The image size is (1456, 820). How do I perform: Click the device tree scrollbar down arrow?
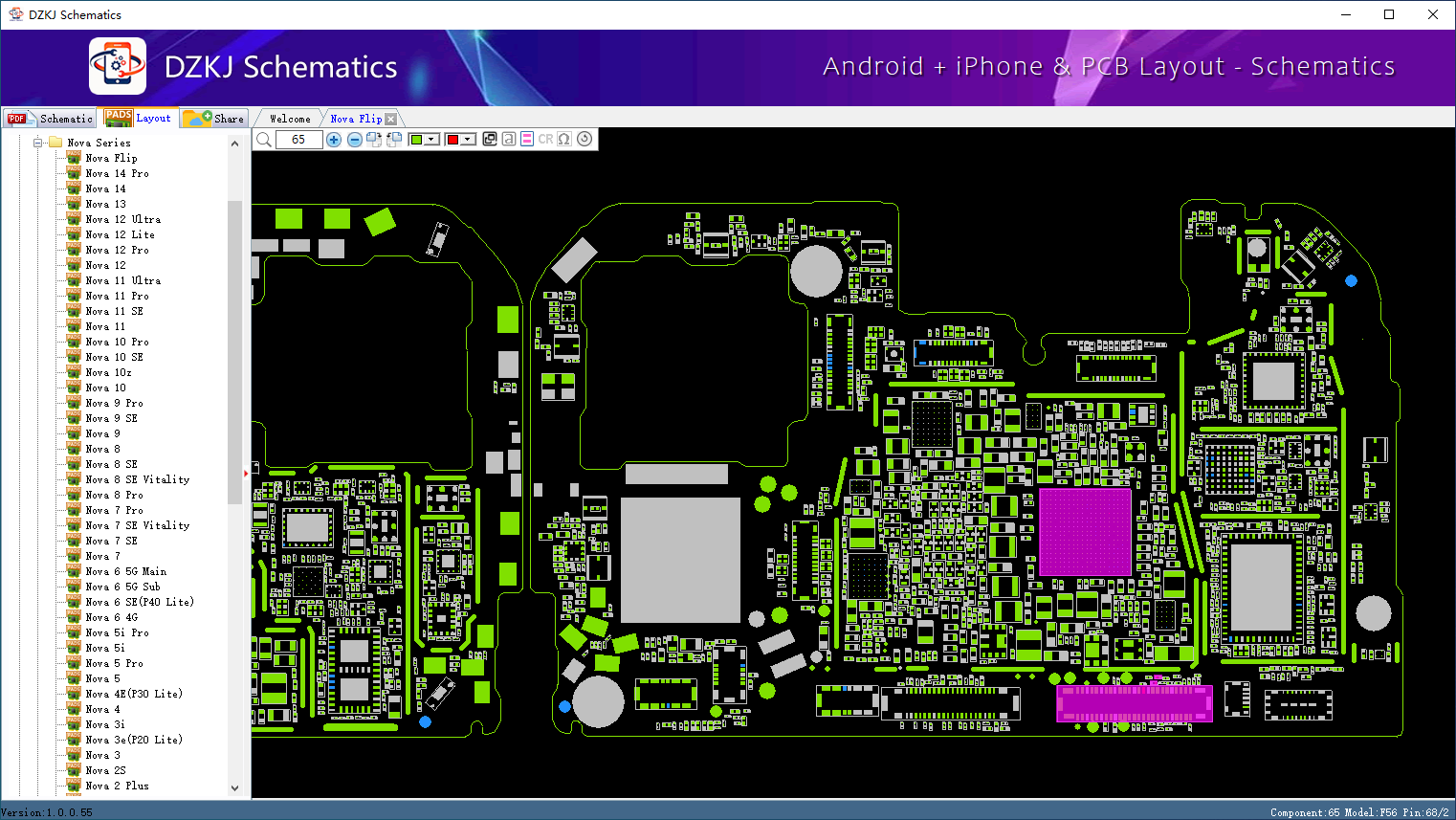point(234,788)
